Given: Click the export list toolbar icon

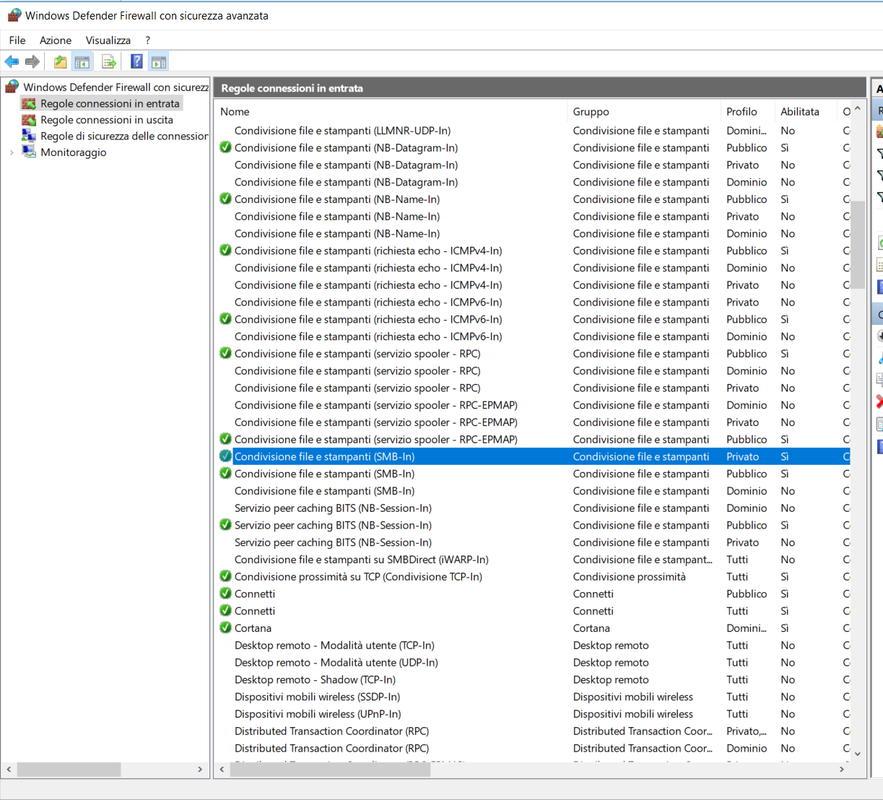Looking at the screenshot, I should pos(109,61).
